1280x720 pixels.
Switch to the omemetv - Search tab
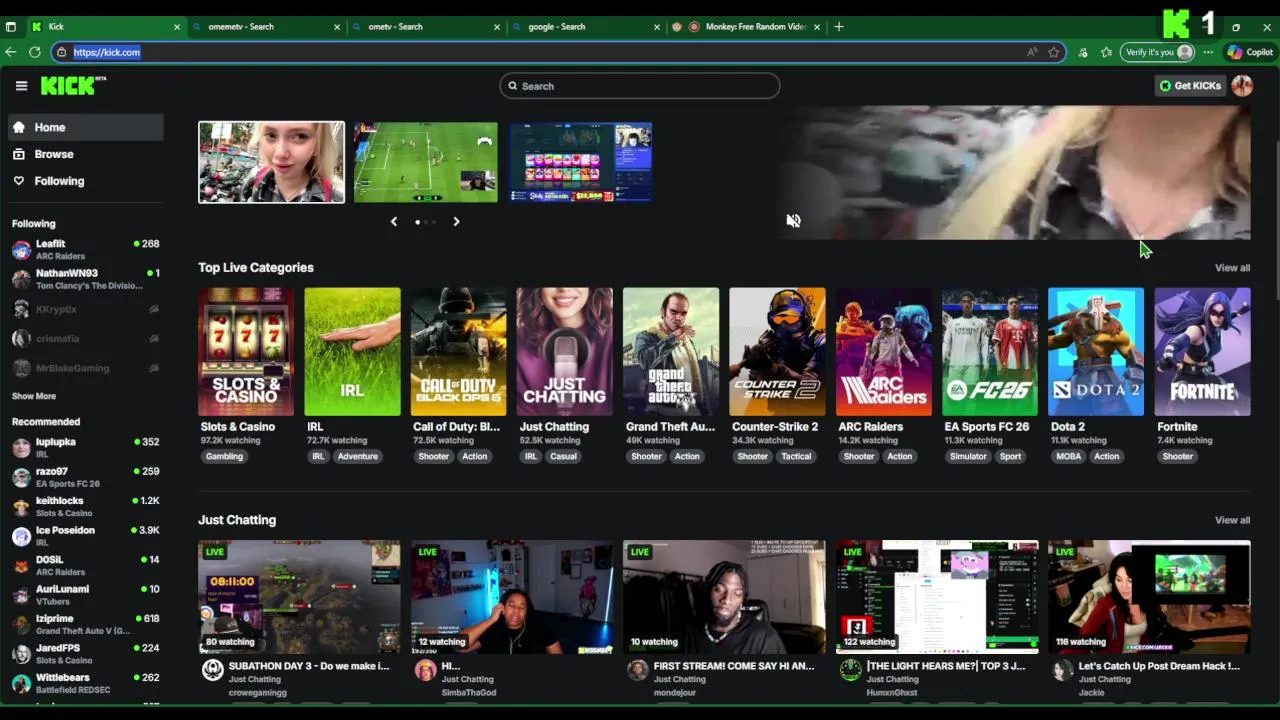[x=265, y=27]
